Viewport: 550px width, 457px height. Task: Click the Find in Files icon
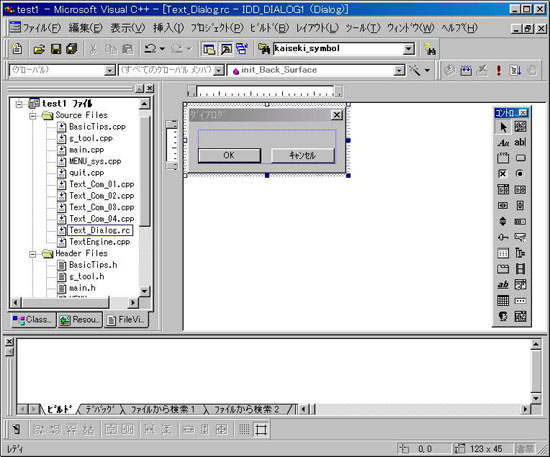263,49
